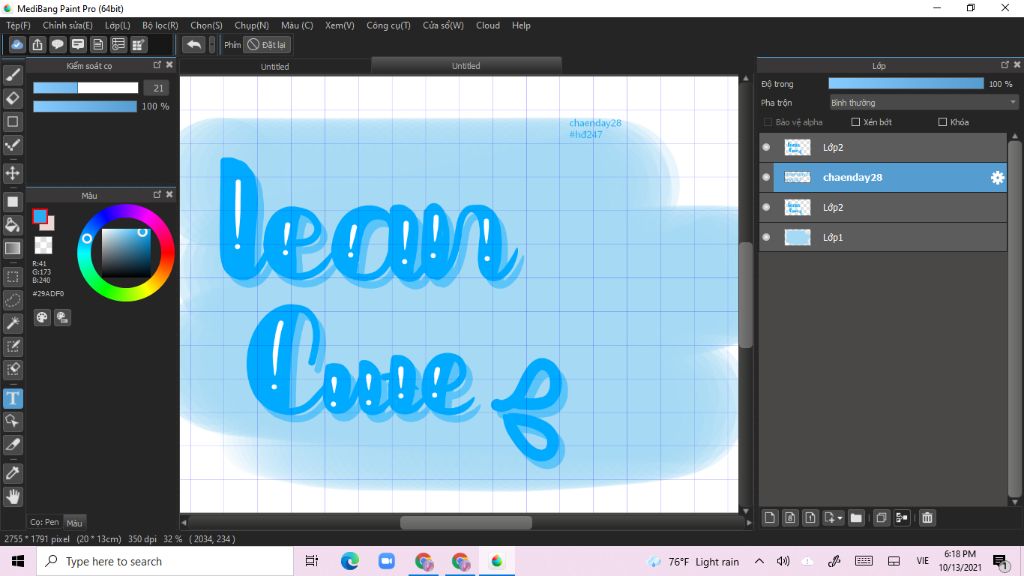Open the color palette icon below hex code
The height and width of the screenshot is (576, 1024).
42,317
